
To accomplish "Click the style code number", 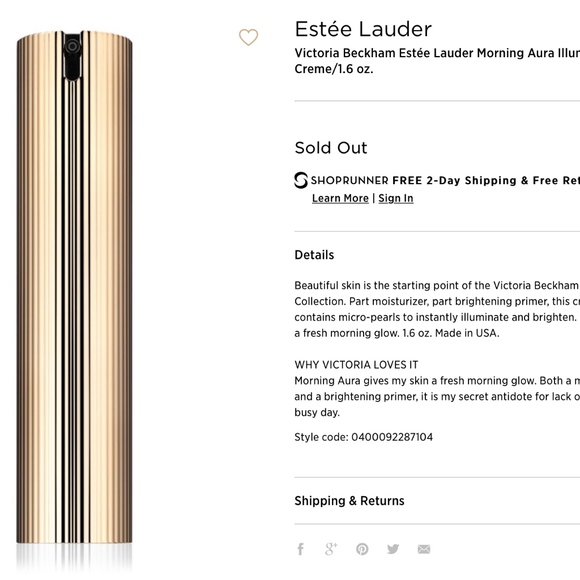I will [392, 437].
